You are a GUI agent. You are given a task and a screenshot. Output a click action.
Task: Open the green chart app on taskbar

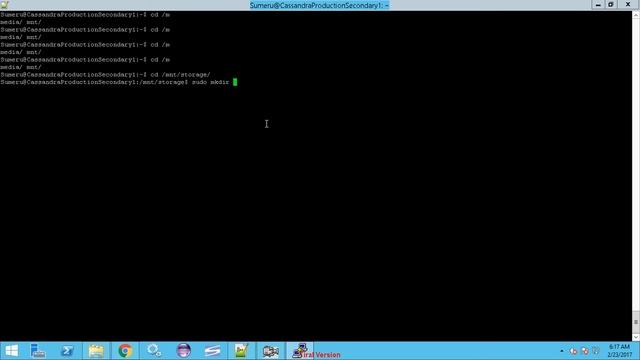(x=241, y=351)
